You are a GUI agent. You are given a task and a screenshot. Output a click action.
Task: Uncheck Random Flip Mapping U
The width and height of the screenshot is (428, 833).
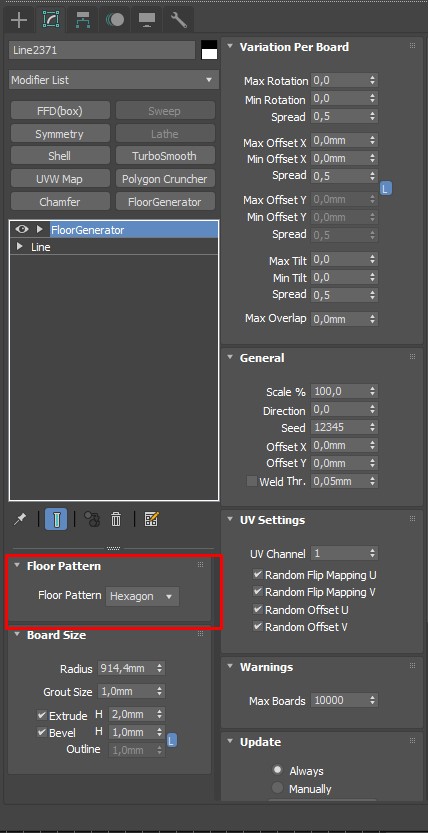pos(258,574)
